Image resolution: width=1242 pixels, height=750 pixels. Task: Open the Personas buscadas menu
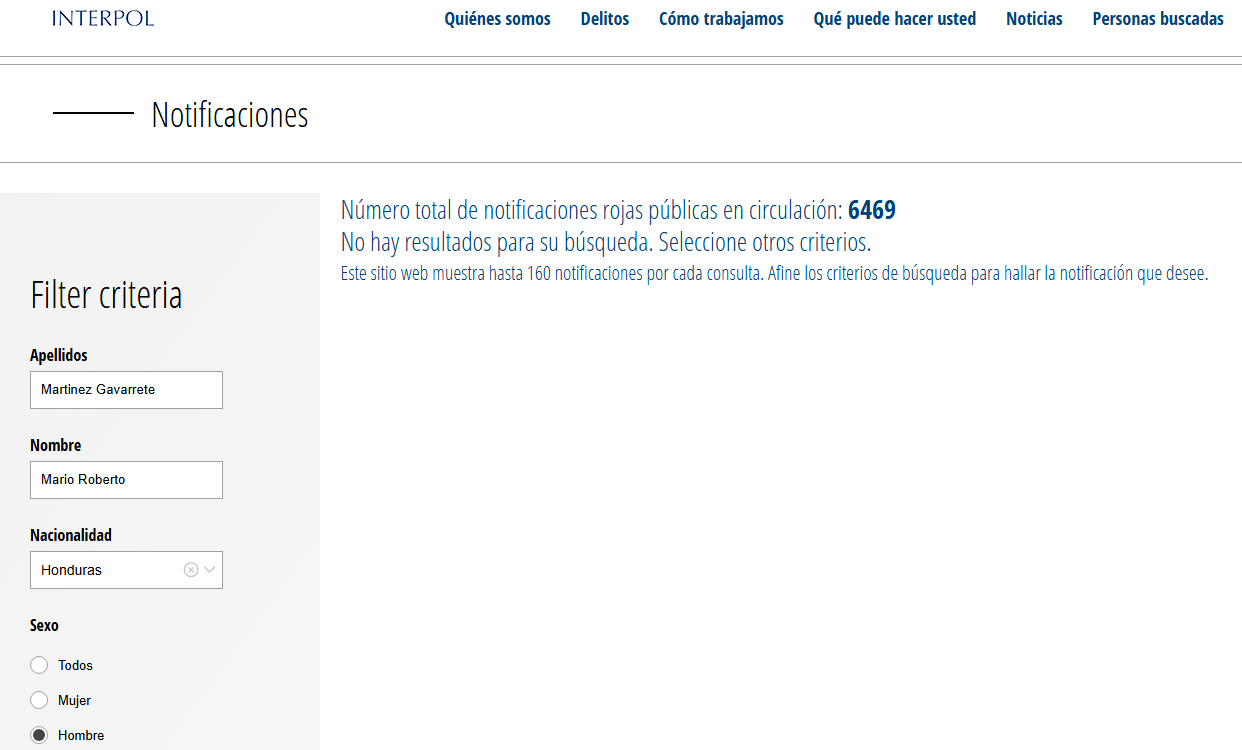point(1157,19)
